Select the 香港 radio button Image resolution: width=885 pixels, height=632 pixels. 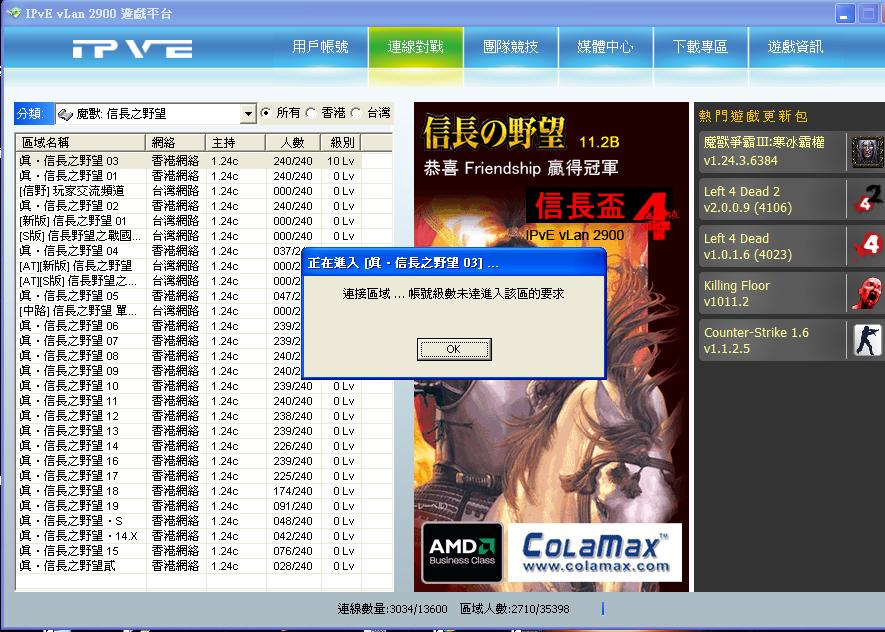click(310, 113)
